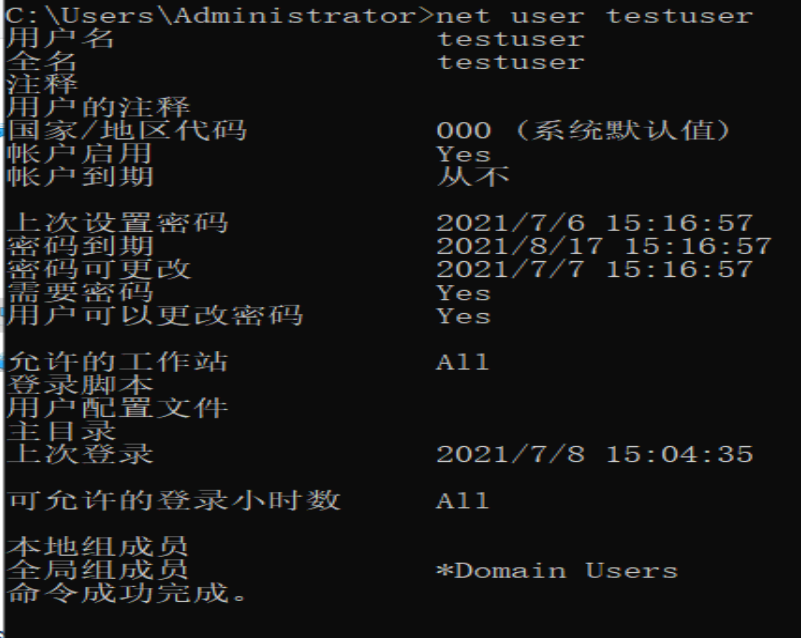Click the 用户配置文件 label
The height and width of the screenshot is (638, 801).
tap(117, 408)
